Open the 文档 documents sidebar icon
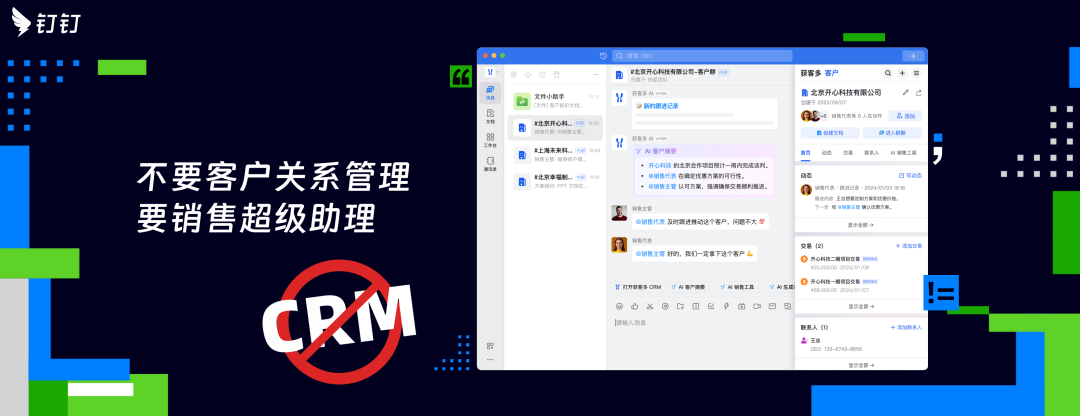 [490, 116]
